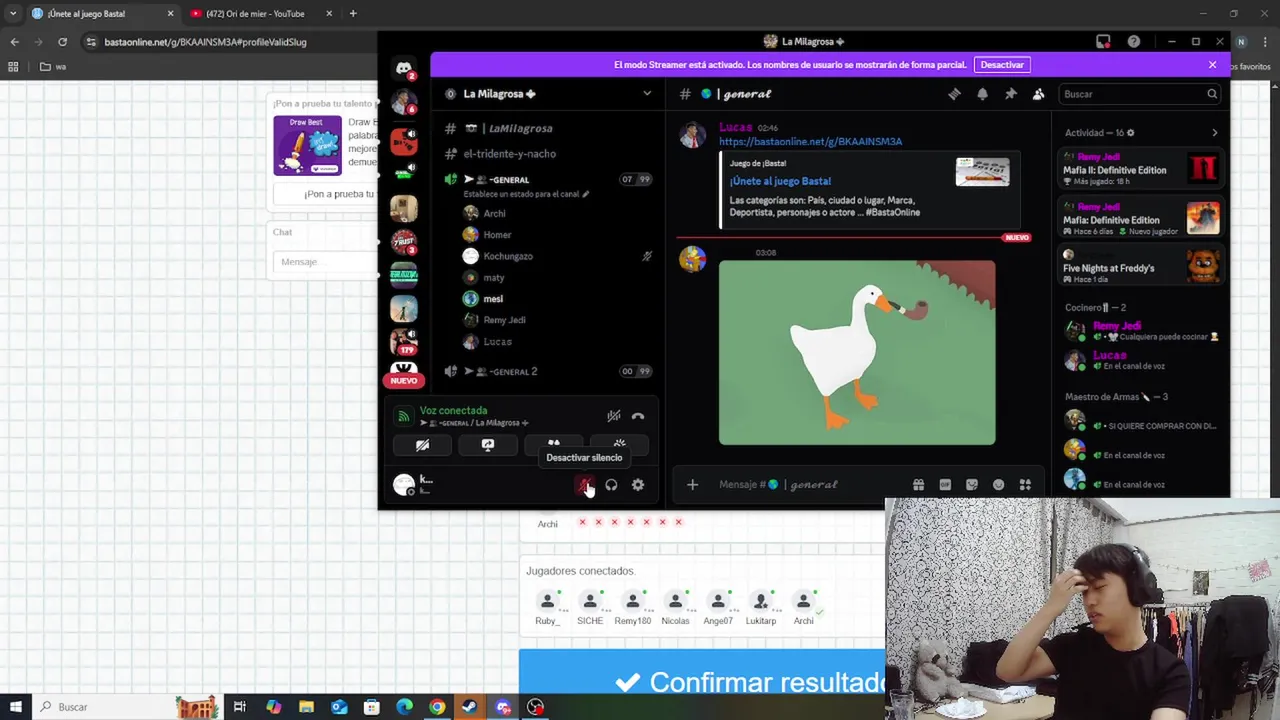
Task: Open Discord direct messages home icon
Action: tap(404, 68)
